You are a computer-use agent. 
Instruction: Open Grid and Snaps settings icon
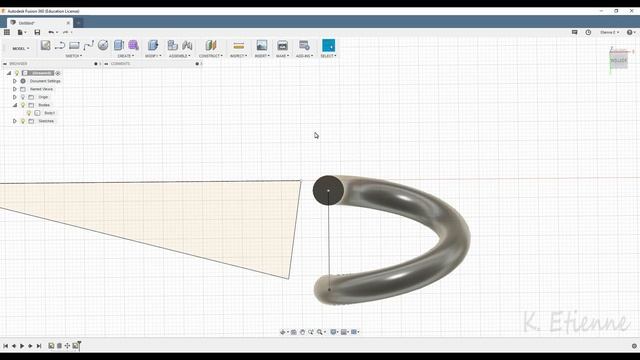pos(344,332)
